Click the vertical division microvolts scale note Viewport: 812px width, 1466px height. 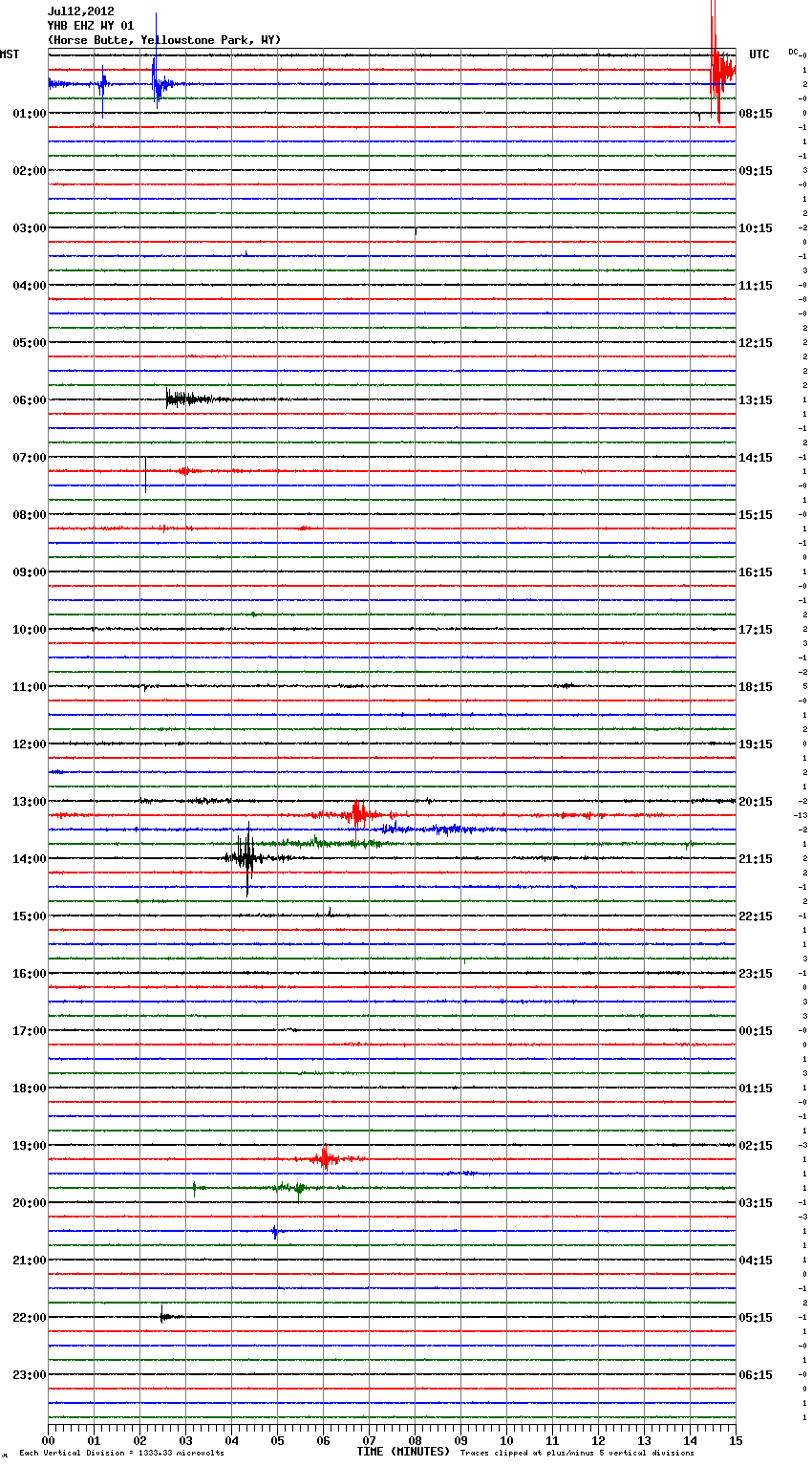coord(121,1453)
